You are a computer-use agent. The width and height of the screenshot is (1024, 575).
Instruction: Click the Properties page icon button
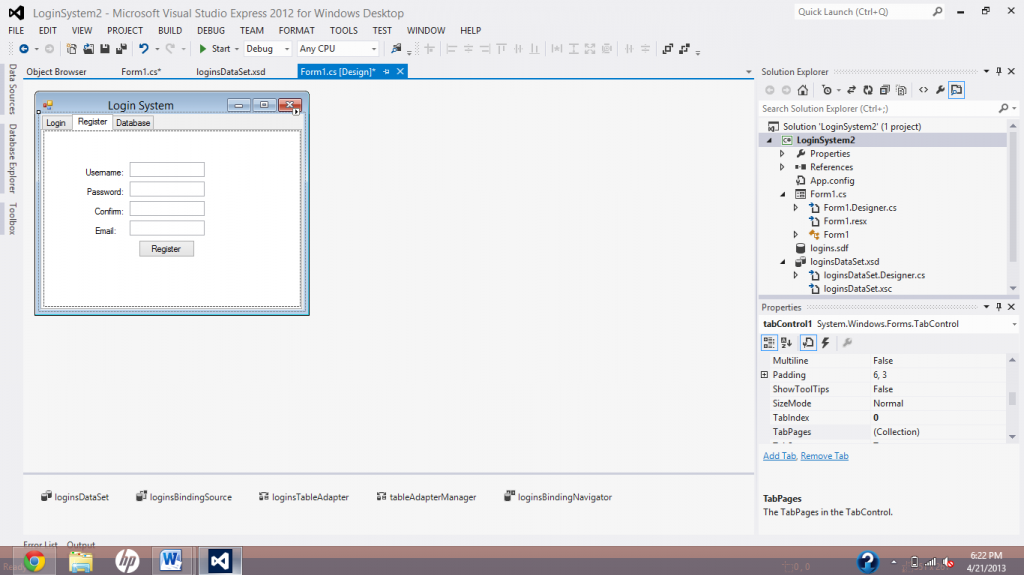coord(808,342)
